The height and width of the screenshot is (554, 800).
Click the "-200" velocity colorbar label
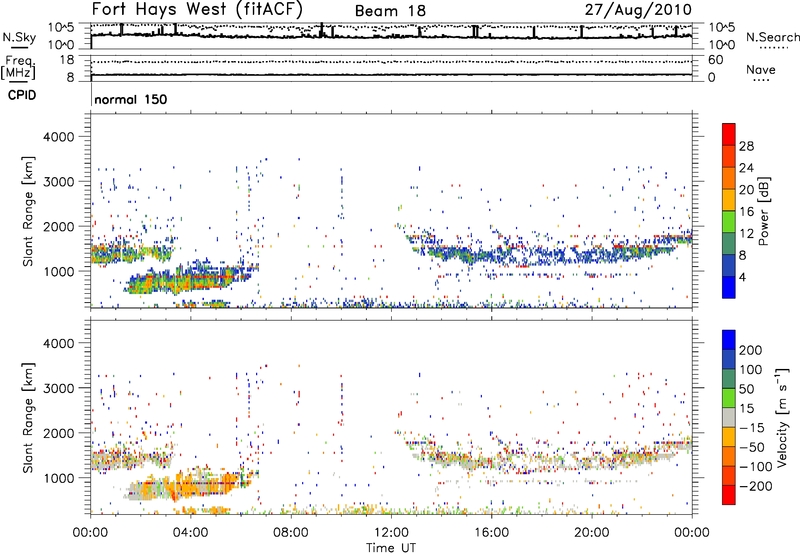(x=756, y=486)
